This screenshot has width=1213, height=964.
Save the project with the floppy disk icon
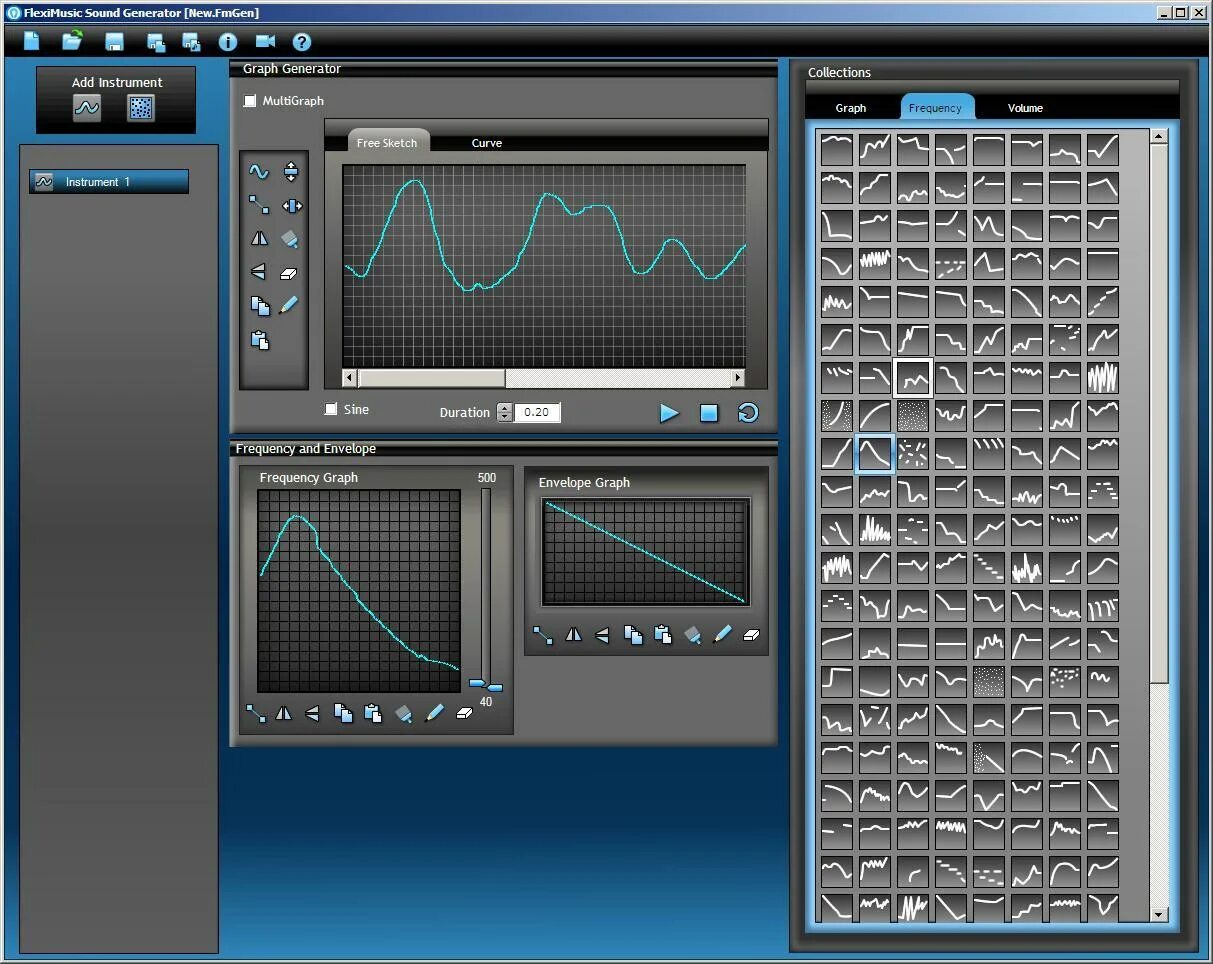(114, 42)
